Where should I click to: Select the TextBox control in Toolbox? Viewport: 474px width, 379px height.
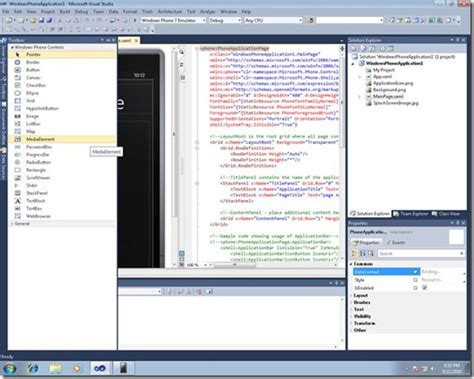tap(62, 208)
